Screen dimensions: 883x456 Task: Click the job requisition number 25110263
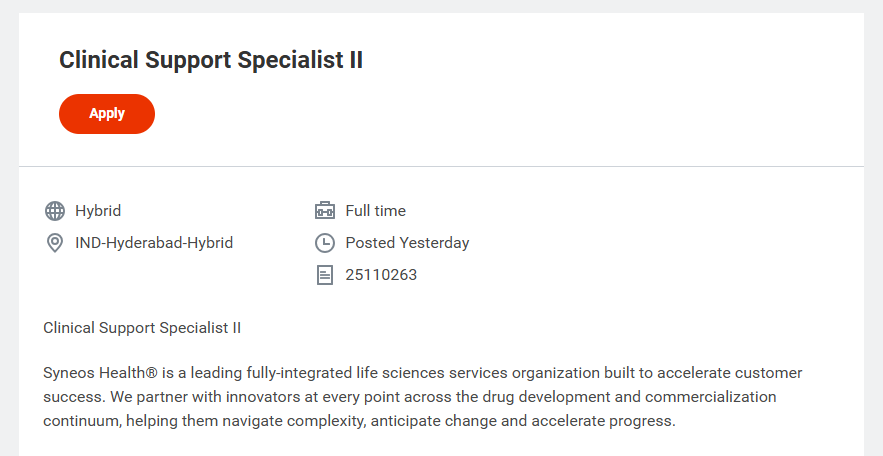[381, 275]
